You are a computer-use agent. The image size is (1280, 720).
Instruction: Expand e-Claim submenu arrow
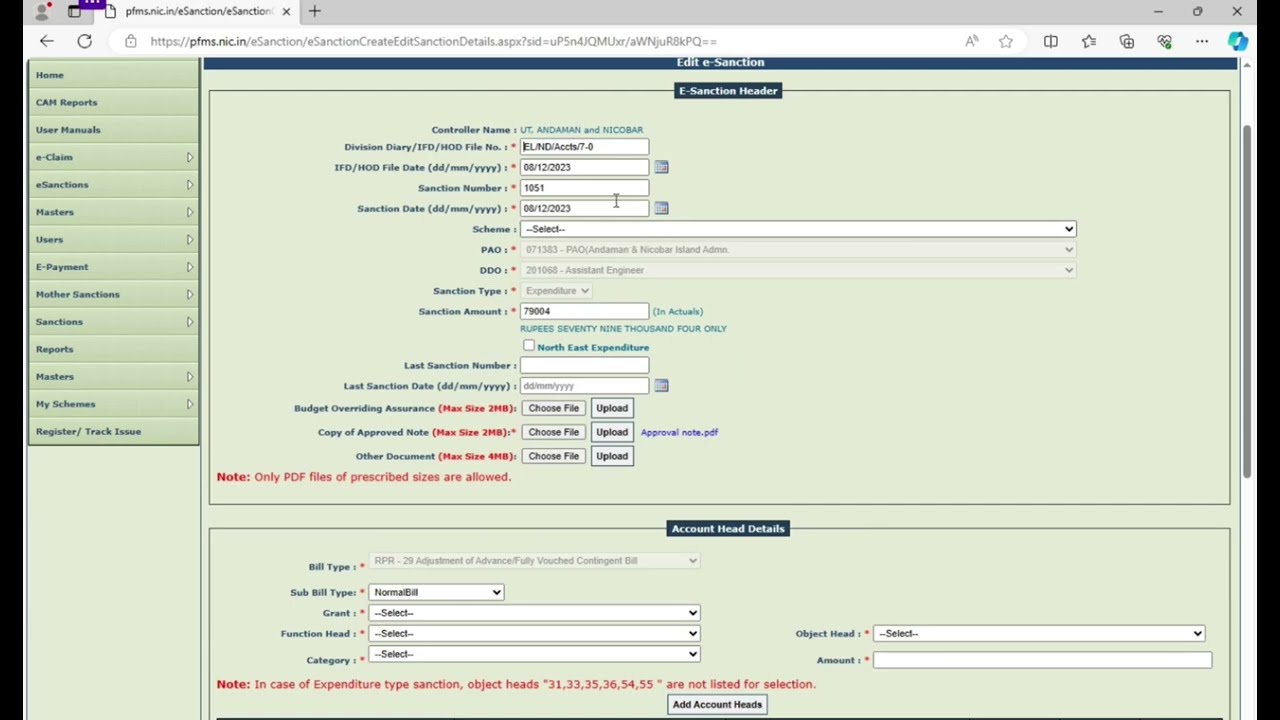(x=189, y=157)
